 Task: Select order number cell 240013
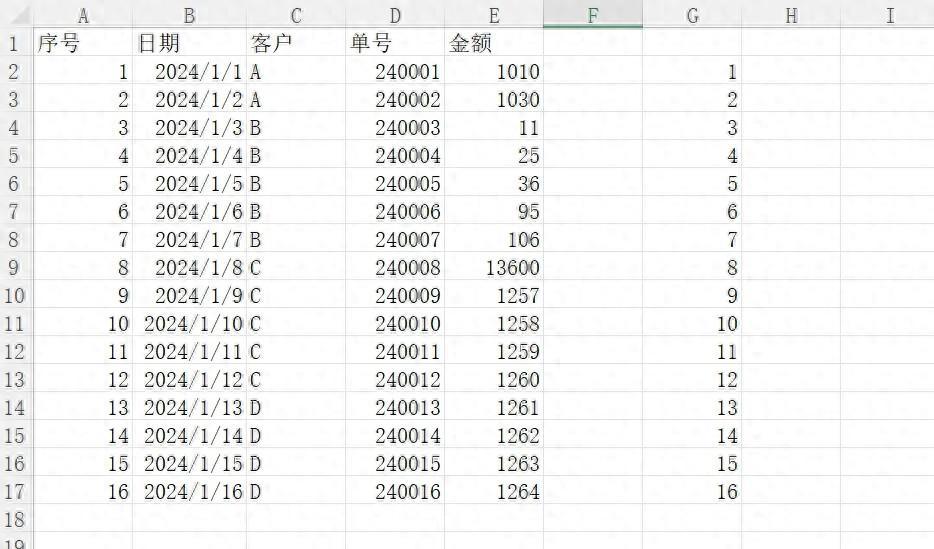[395, 407]
